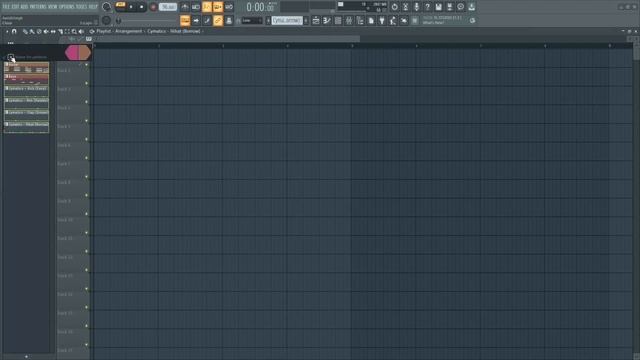Select the Slice tool in playlist toolbar
Image resolution: width=640 pixels, height=360 pixels.
60,31
